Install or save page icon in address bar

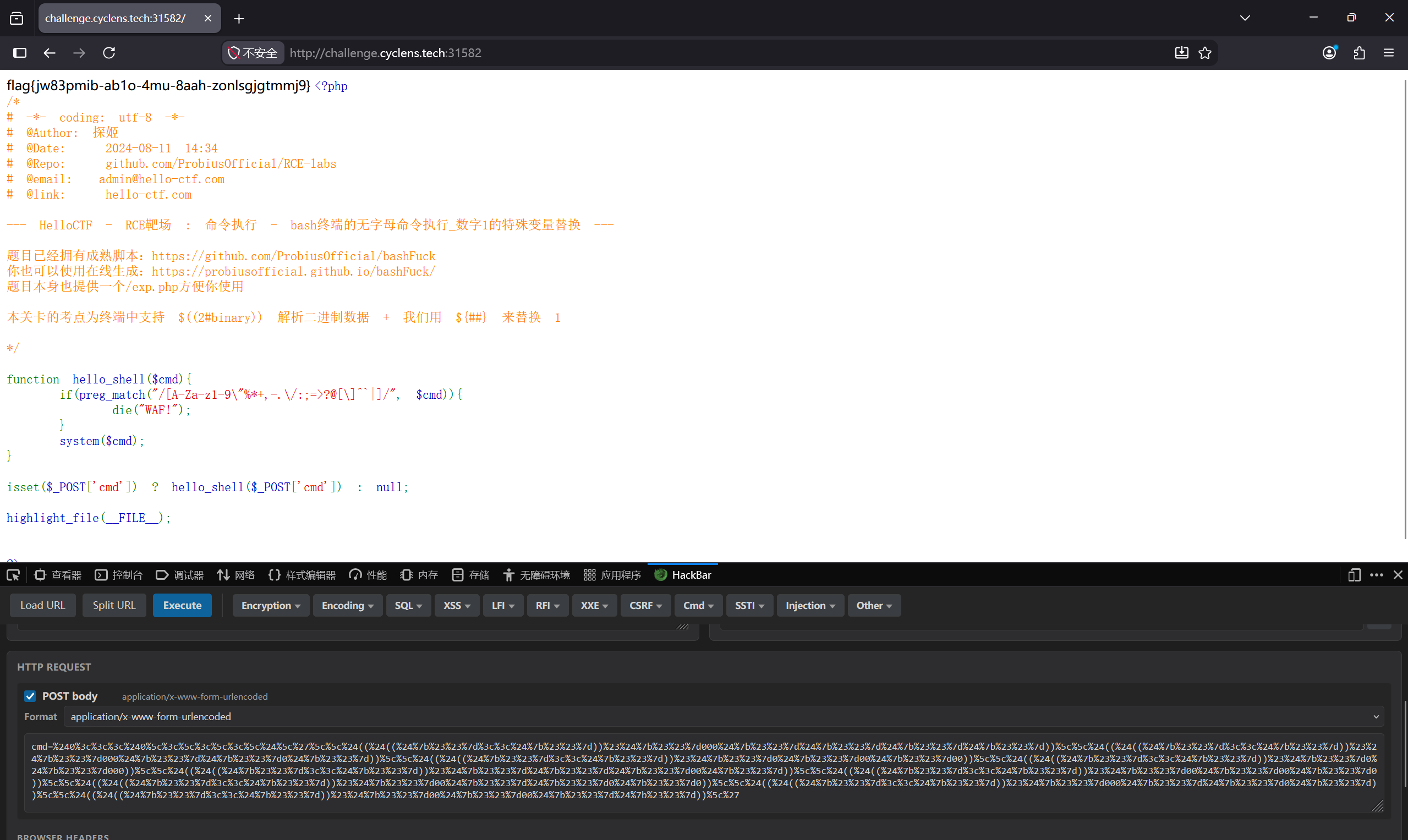1181,53
